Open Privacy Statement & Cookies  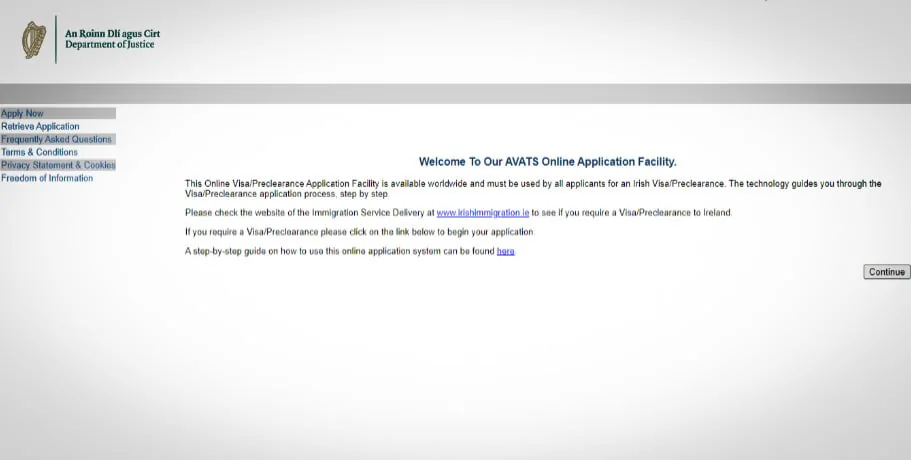coord(58,165)
